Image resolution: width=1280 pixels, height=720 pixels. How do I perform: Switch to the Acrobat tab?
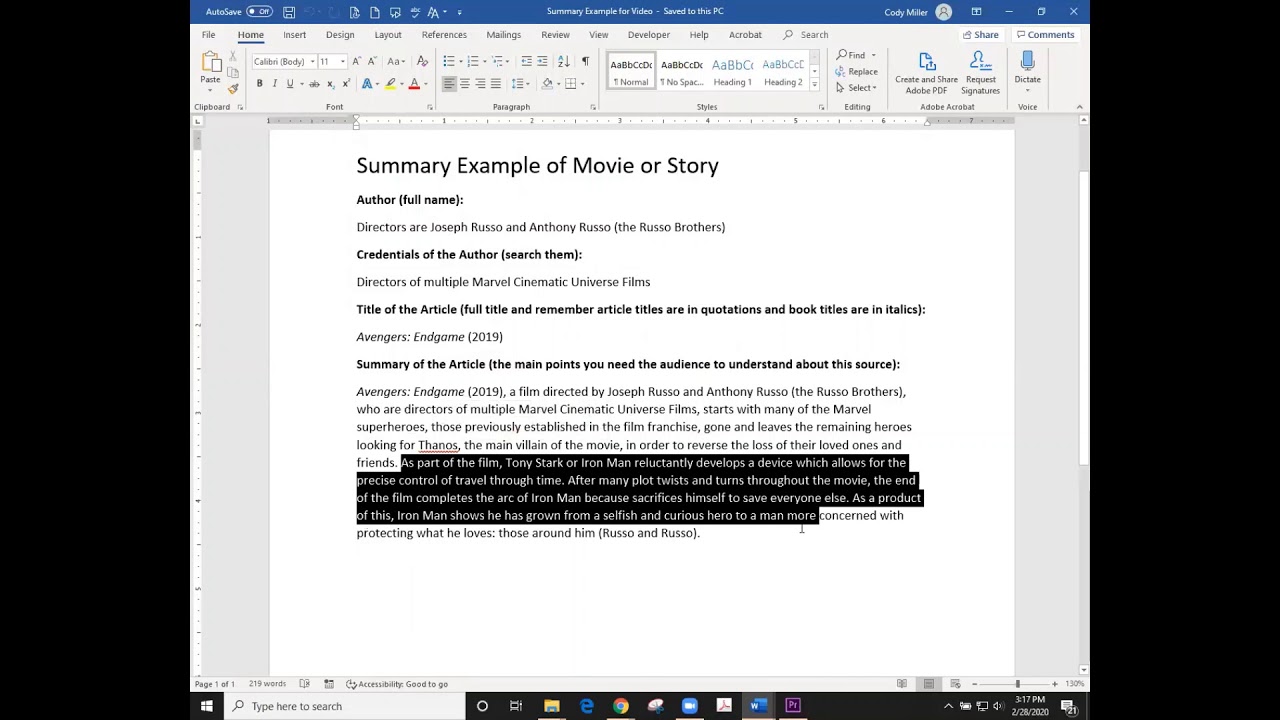(745, 35)
